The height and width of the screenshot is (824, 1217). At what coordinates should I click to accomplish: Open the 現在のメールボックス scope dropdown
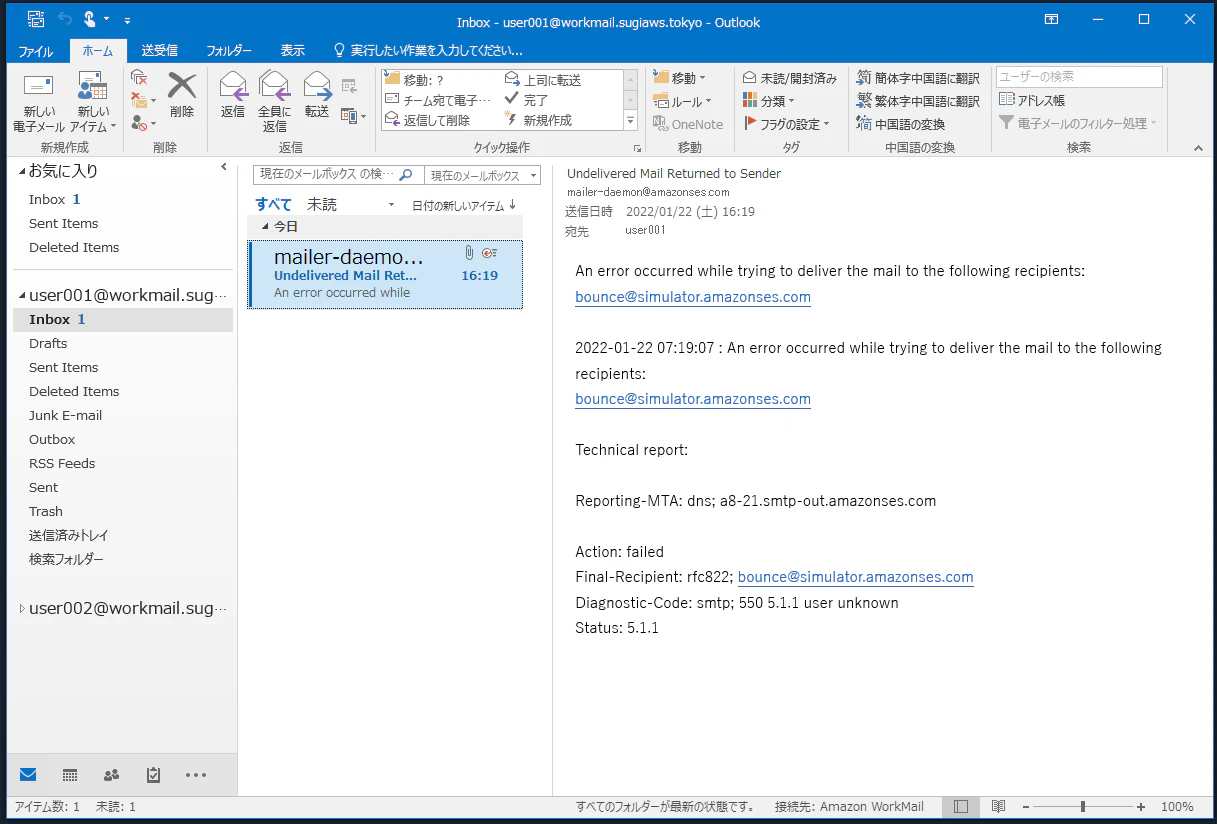483,175
